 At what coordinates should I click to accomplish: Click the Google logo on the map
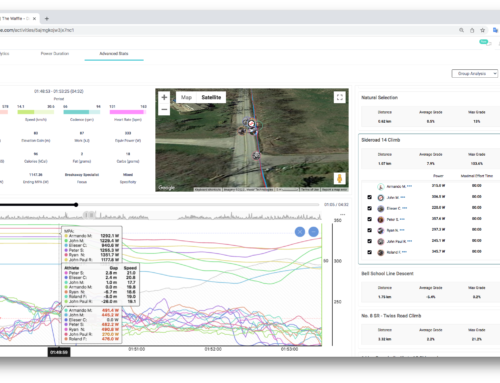coord(166,188)
